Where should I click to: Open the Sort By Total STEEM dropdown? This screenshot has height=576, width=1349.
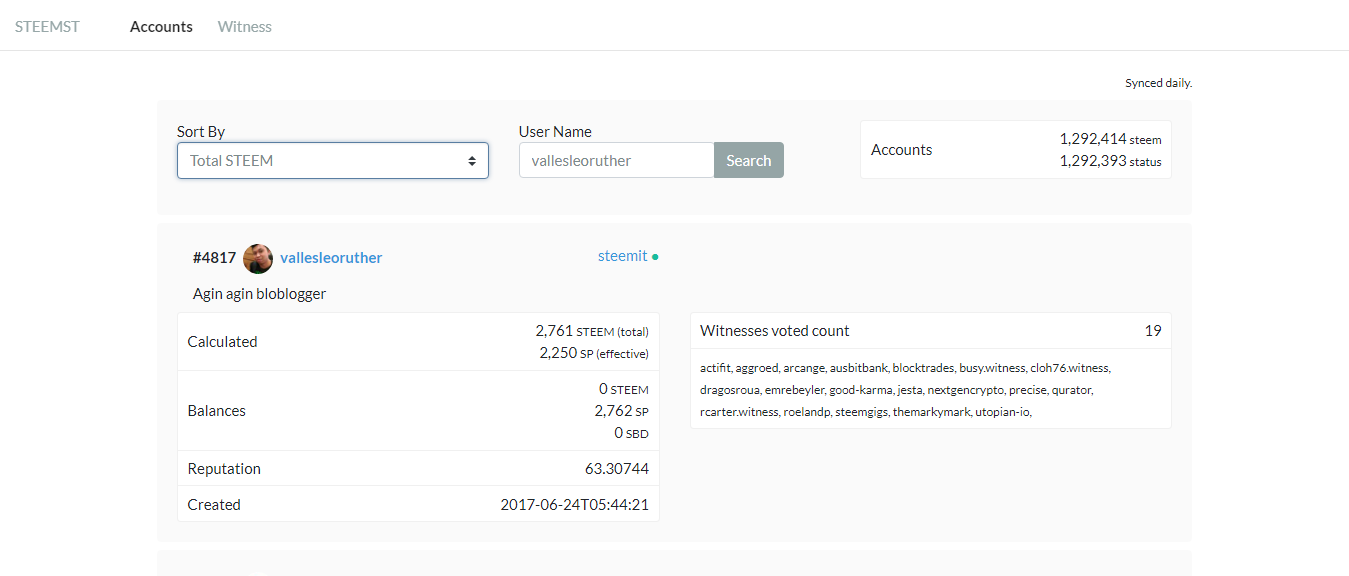pos(333,160)
